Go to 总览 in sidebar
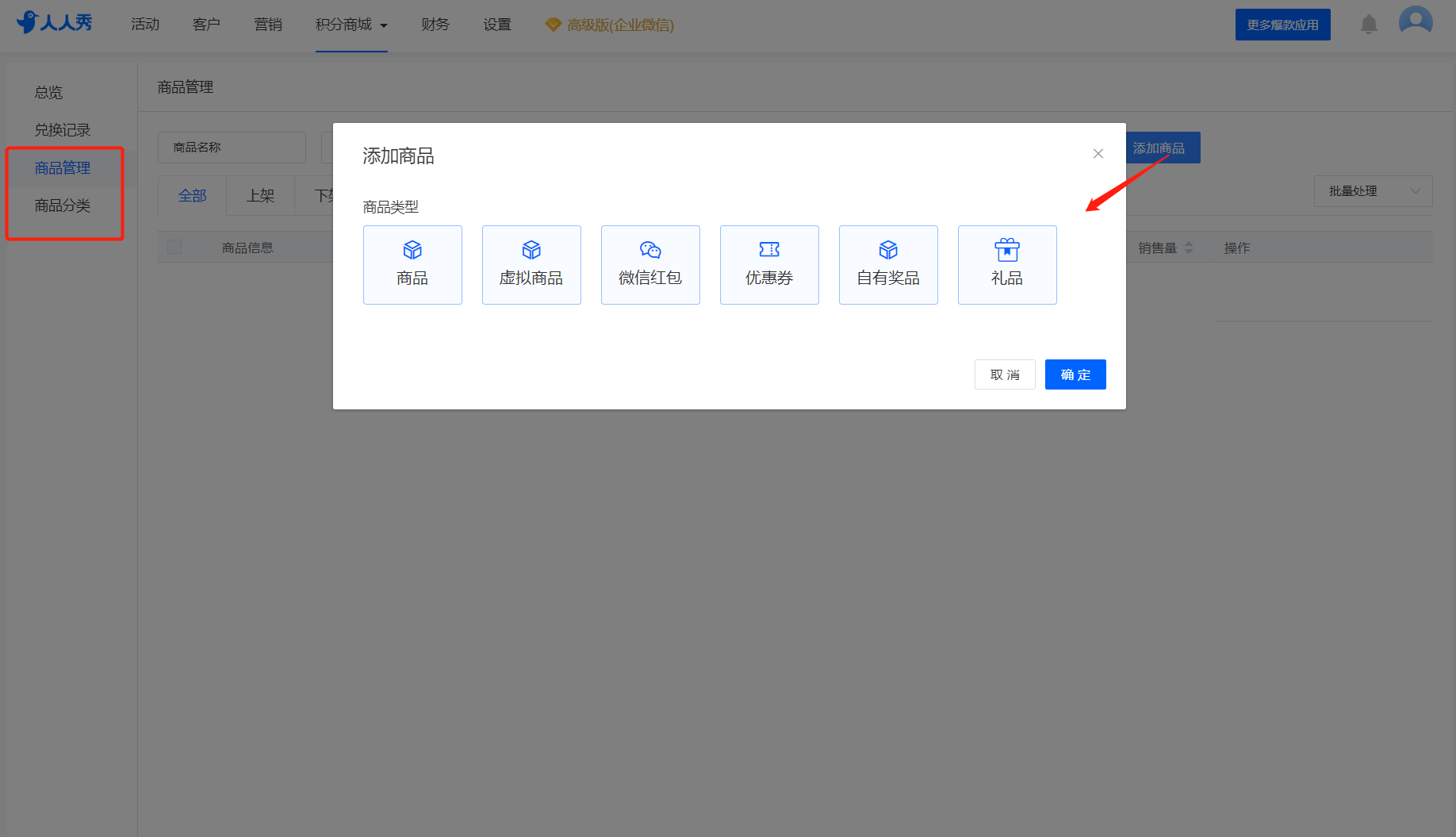Image resolution: width=1456 pixels, height=837 pixels. [48, 93]
